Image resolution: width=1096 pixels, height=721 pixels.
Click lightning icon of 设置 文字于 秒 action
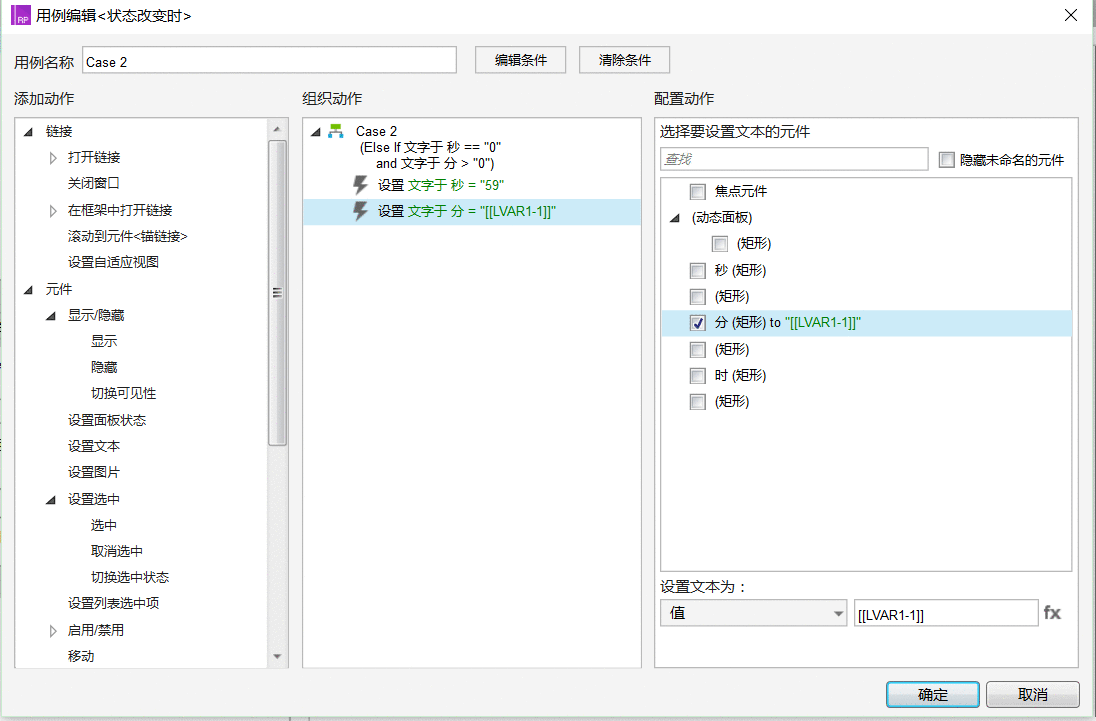(x=360, y=185)
